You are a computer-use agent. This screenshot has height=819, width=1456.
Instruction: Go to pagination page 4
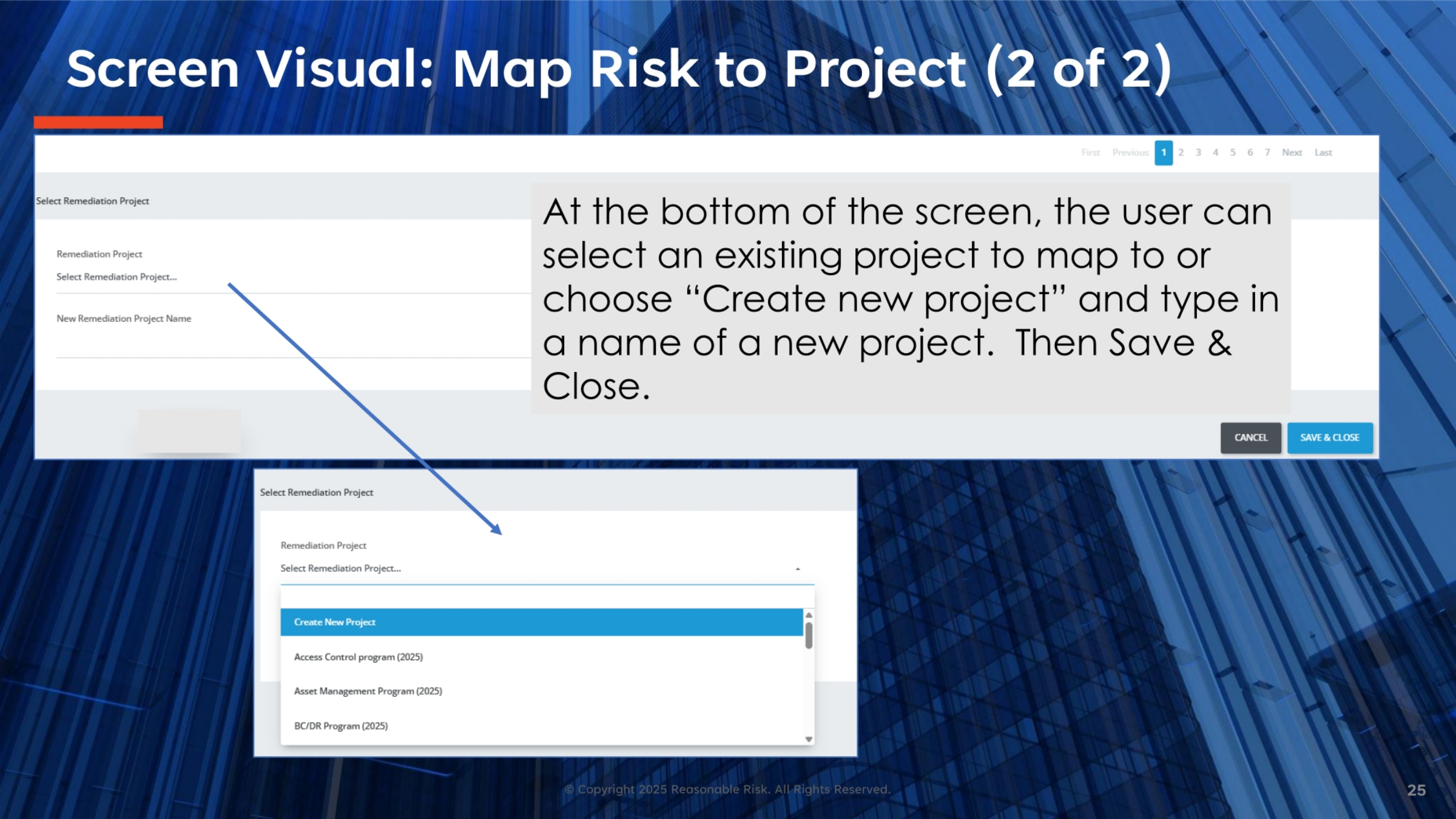(1215, 152)
